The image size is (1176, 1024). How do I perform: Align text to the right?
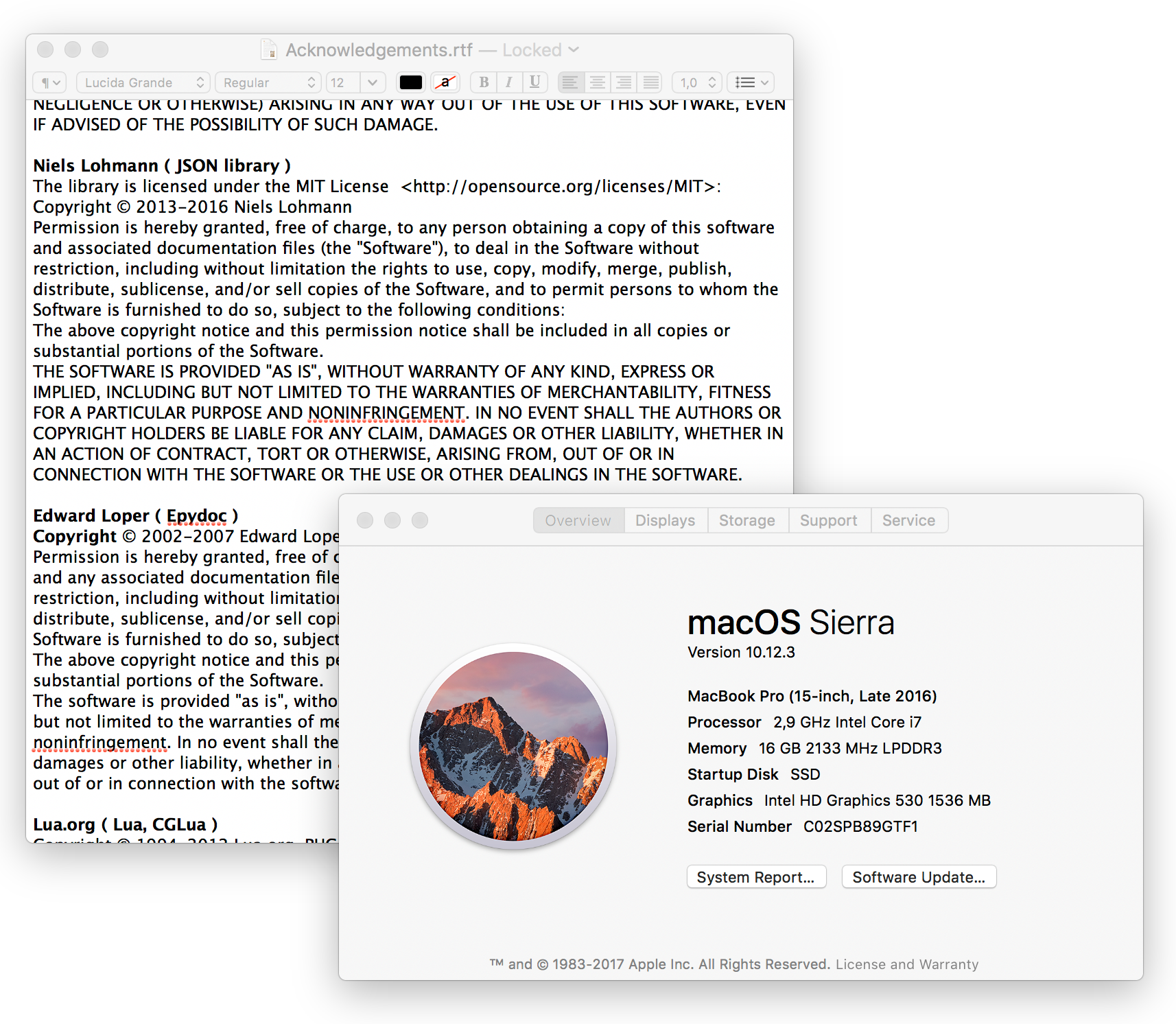pyautogui.click(x=624, y=82)
